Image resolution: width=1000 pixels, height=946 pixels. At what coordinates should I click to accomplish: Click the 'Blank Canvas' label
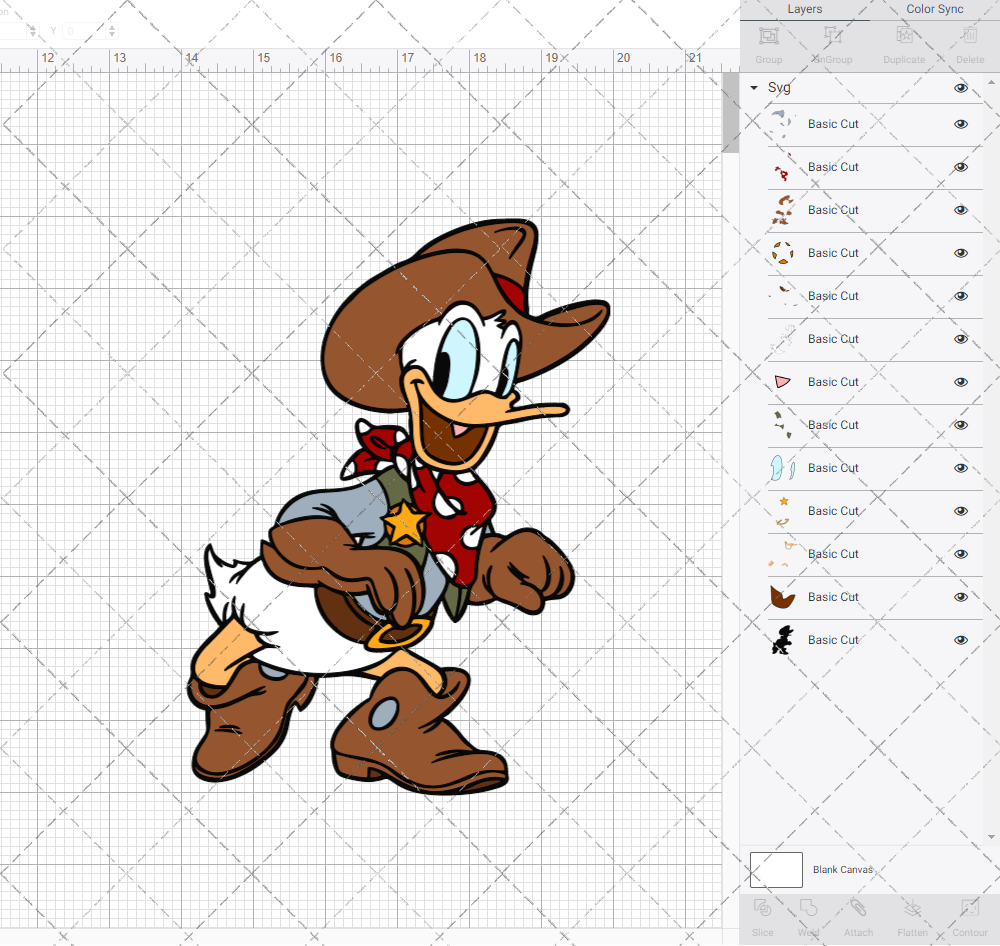tap(842, 869)
